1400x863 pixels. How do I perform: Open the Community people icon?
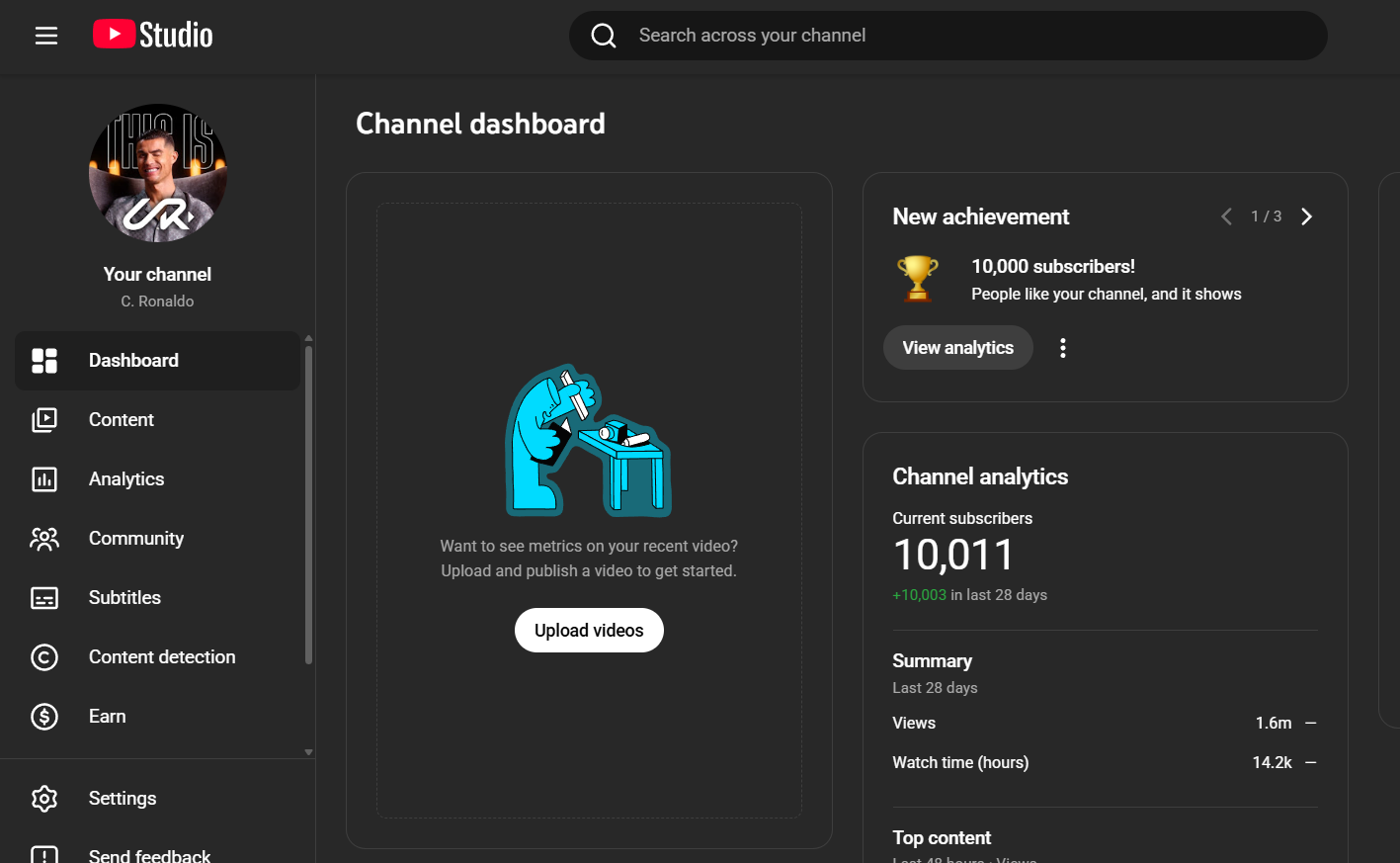point(44,539)
